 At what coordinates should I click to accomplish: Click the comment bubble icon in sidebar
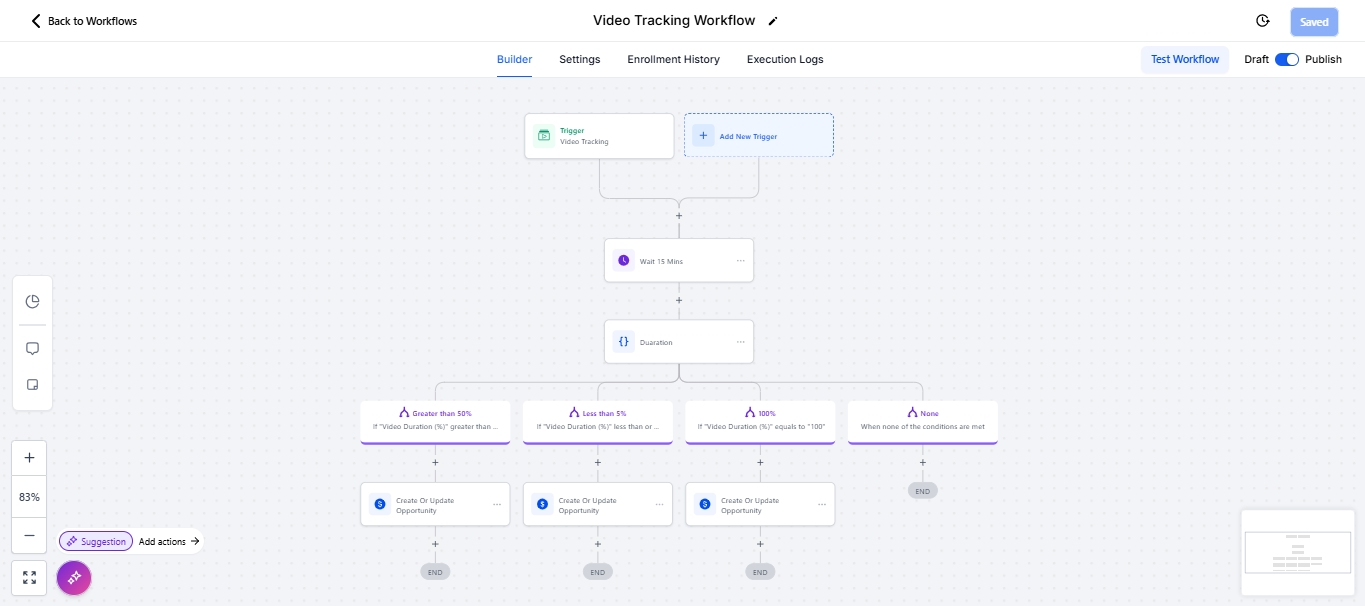32,349
